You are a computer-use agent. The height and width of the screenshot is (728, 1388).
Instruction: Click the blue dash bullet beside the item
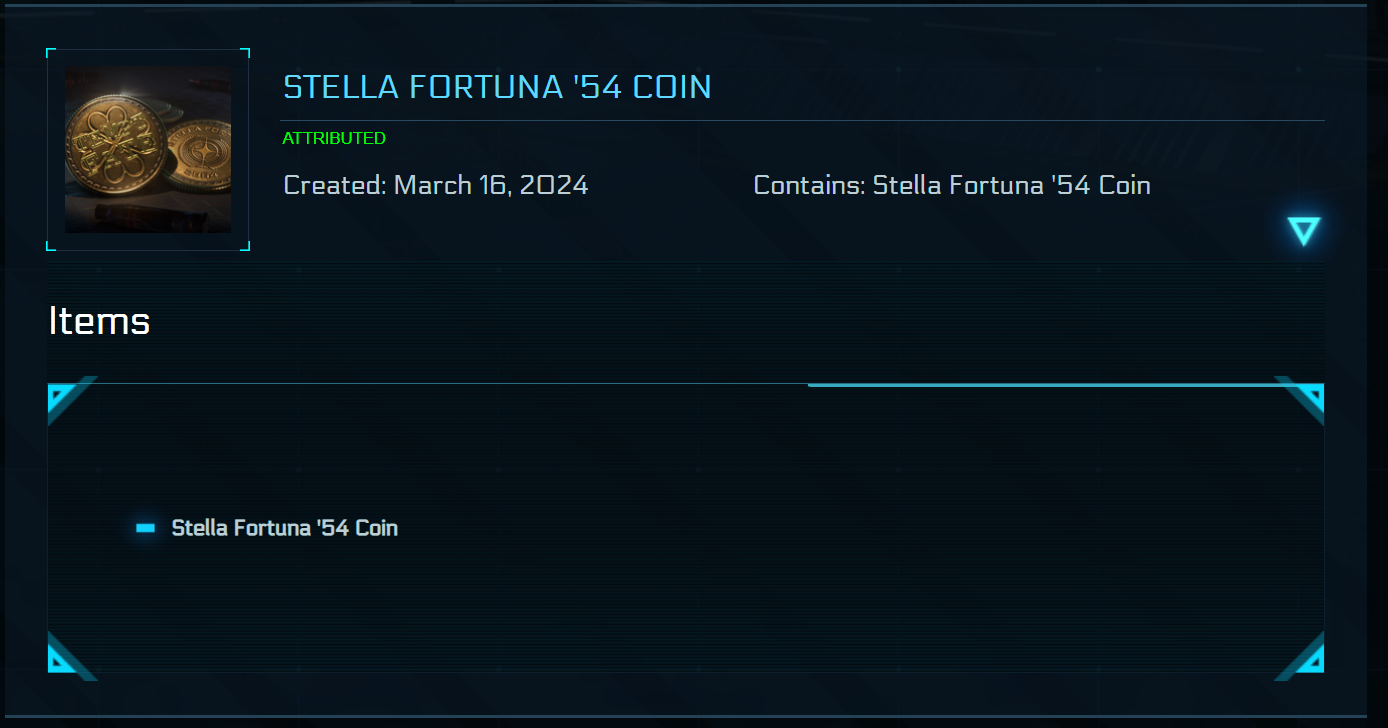click(146, 528)
